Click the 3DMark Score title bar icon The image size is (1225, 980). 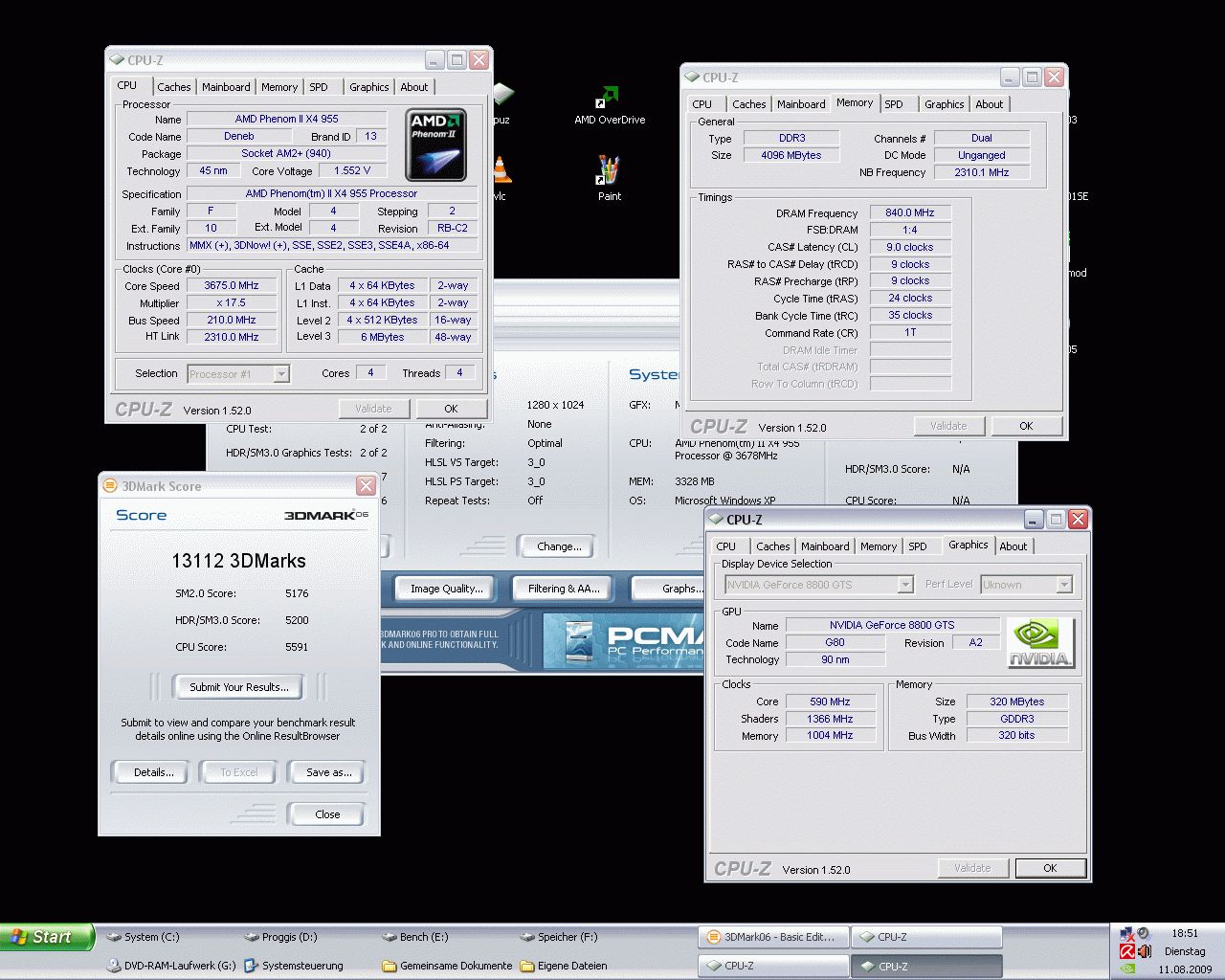110,485
